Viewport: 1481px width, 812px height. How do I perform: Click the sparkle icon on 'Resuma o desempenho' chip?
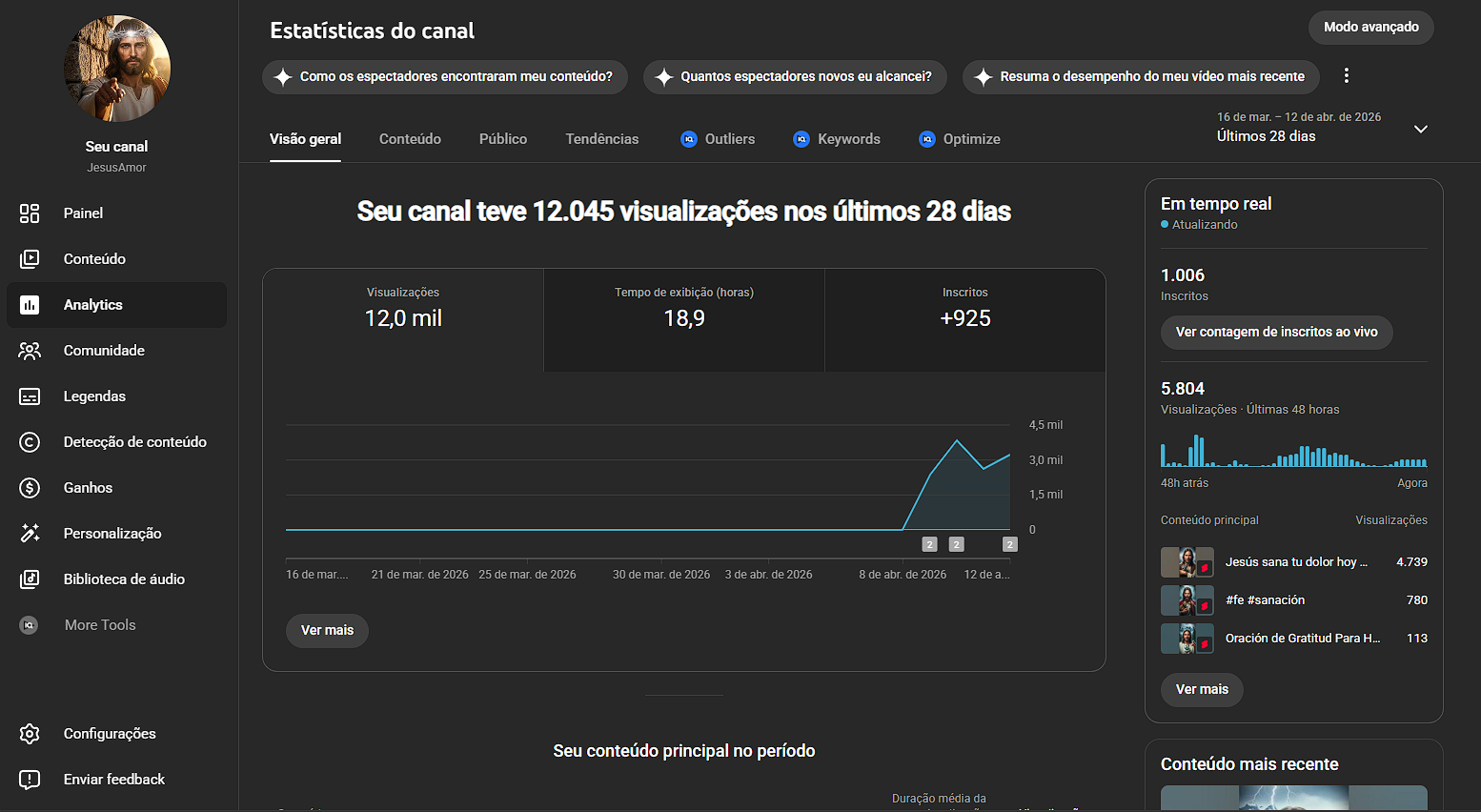[984, 77]
